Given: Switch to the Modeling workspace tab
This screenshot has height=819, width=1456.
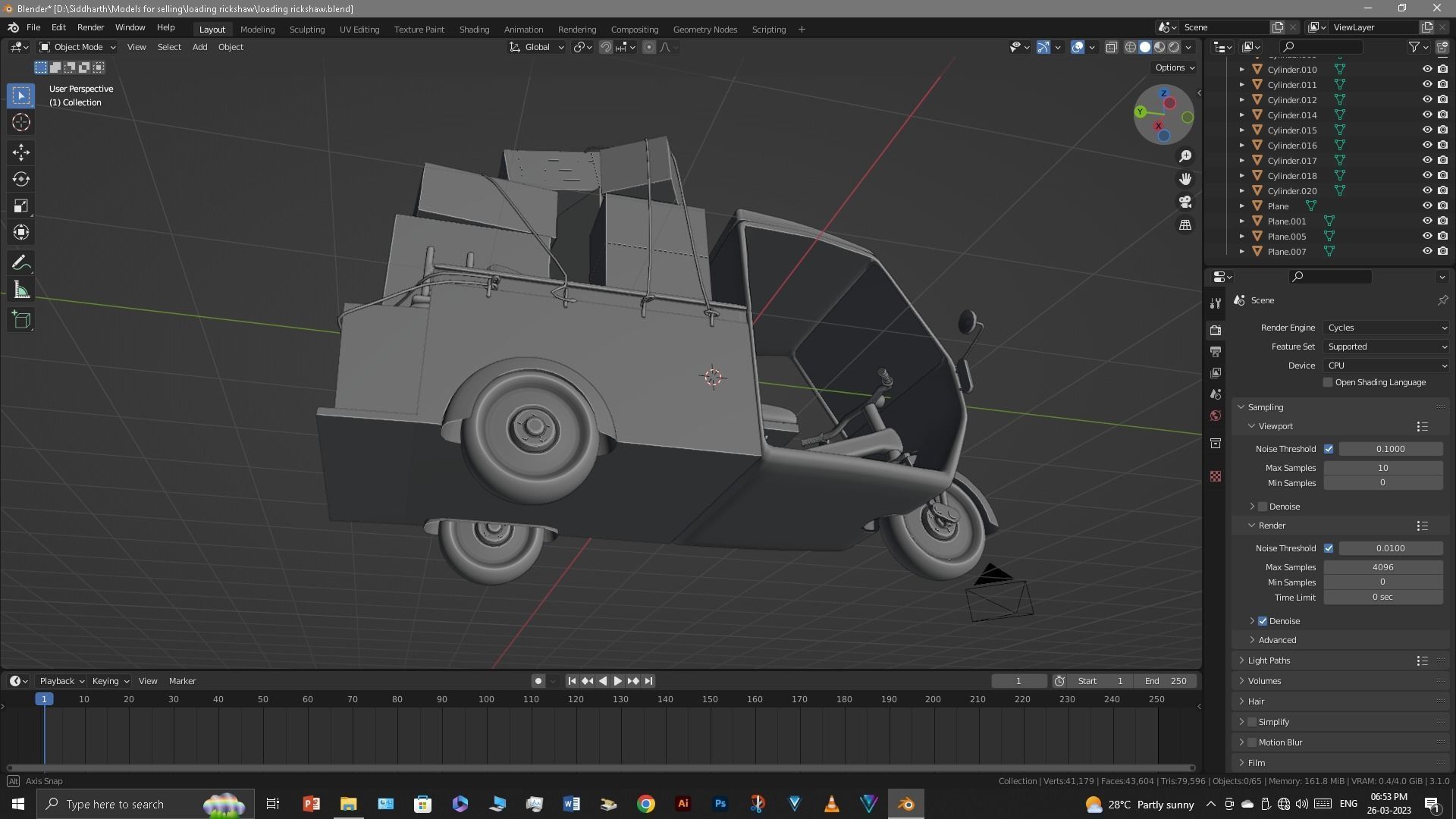Looking at the screenshot, I should [257, 30].
